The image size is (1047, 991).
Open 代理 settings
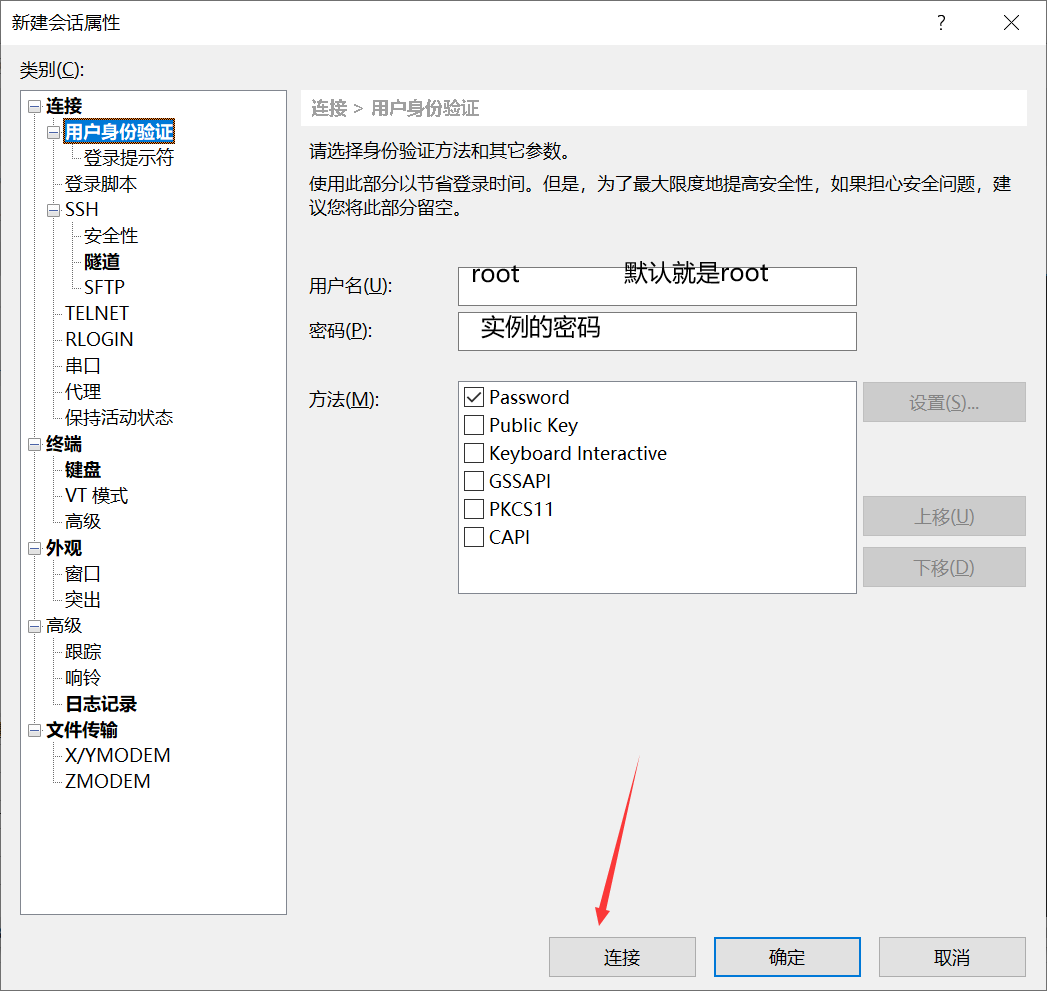point(83,393)
